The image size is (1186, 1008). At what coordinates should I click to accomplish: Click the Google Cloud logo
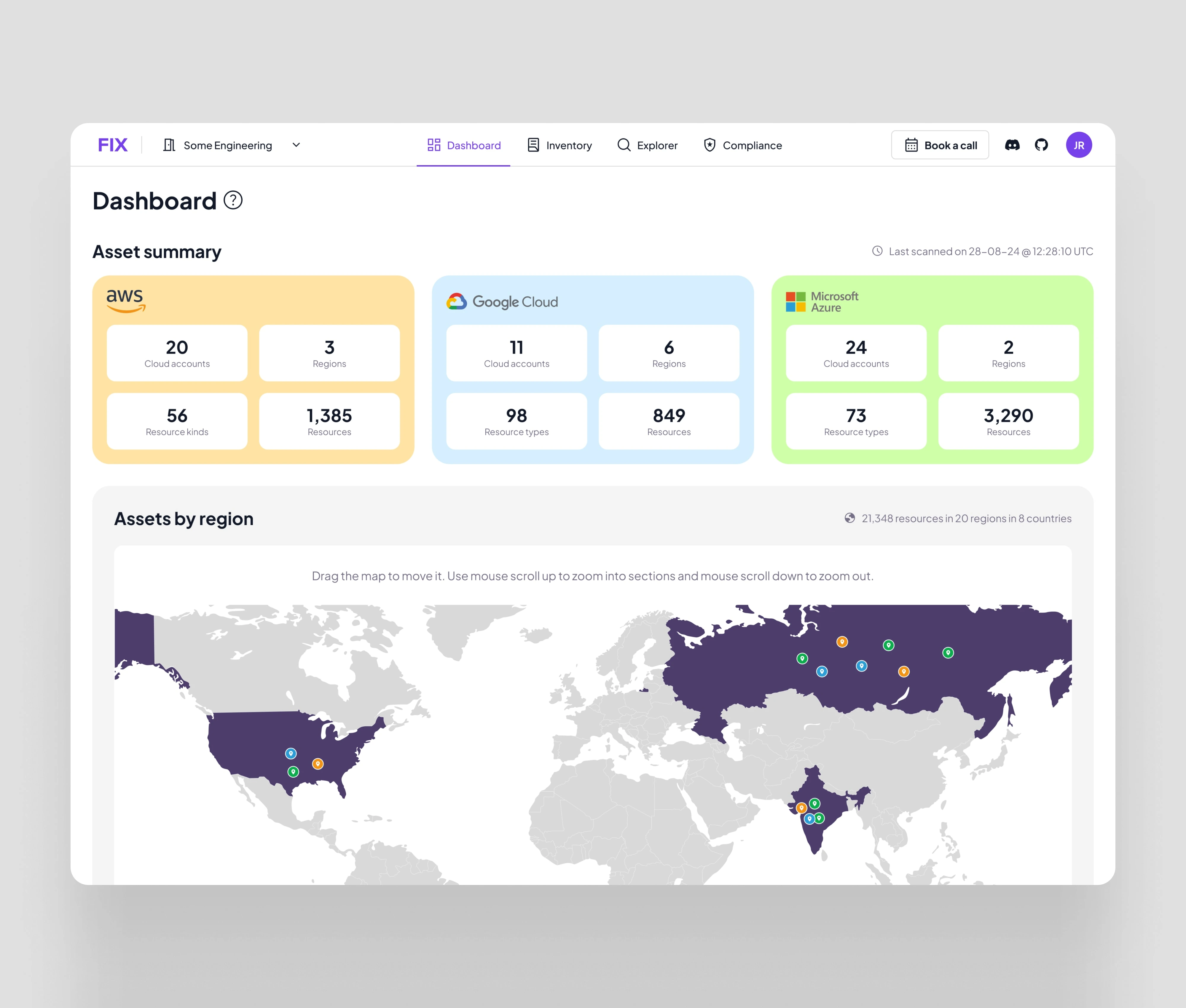(502, 301)
